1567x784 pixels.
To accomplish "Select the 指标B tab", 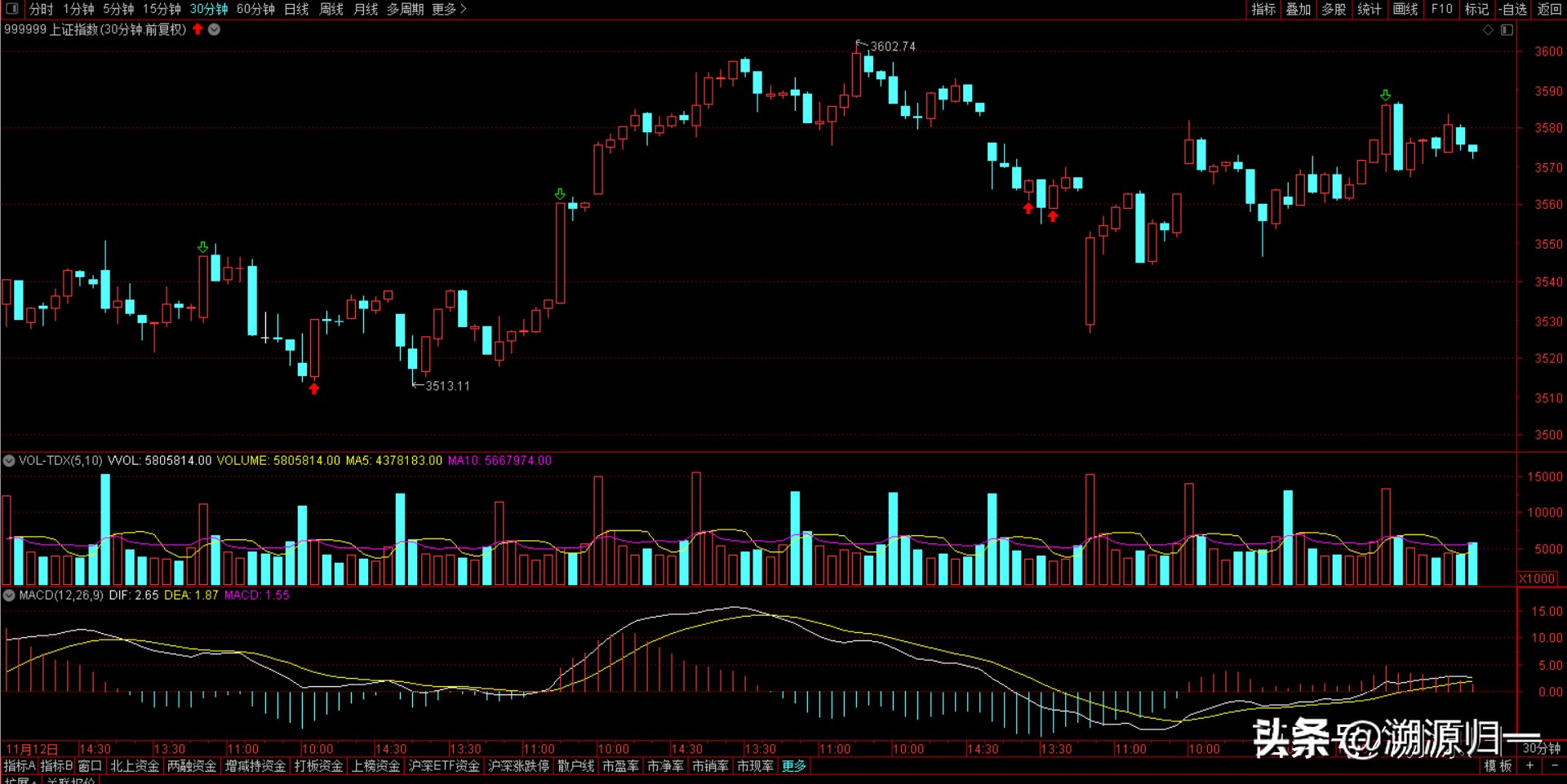I will [57, 766].
